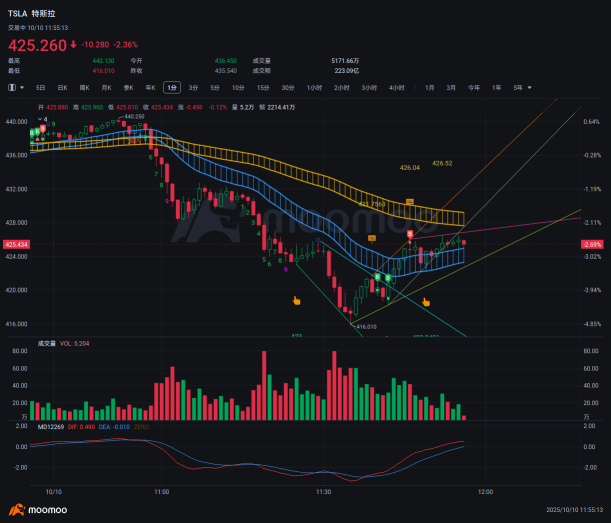The width and height of the screenshot is (611, 523).
Task: Switch to the 周K weekly tab
Action: (x=85, y=88)
